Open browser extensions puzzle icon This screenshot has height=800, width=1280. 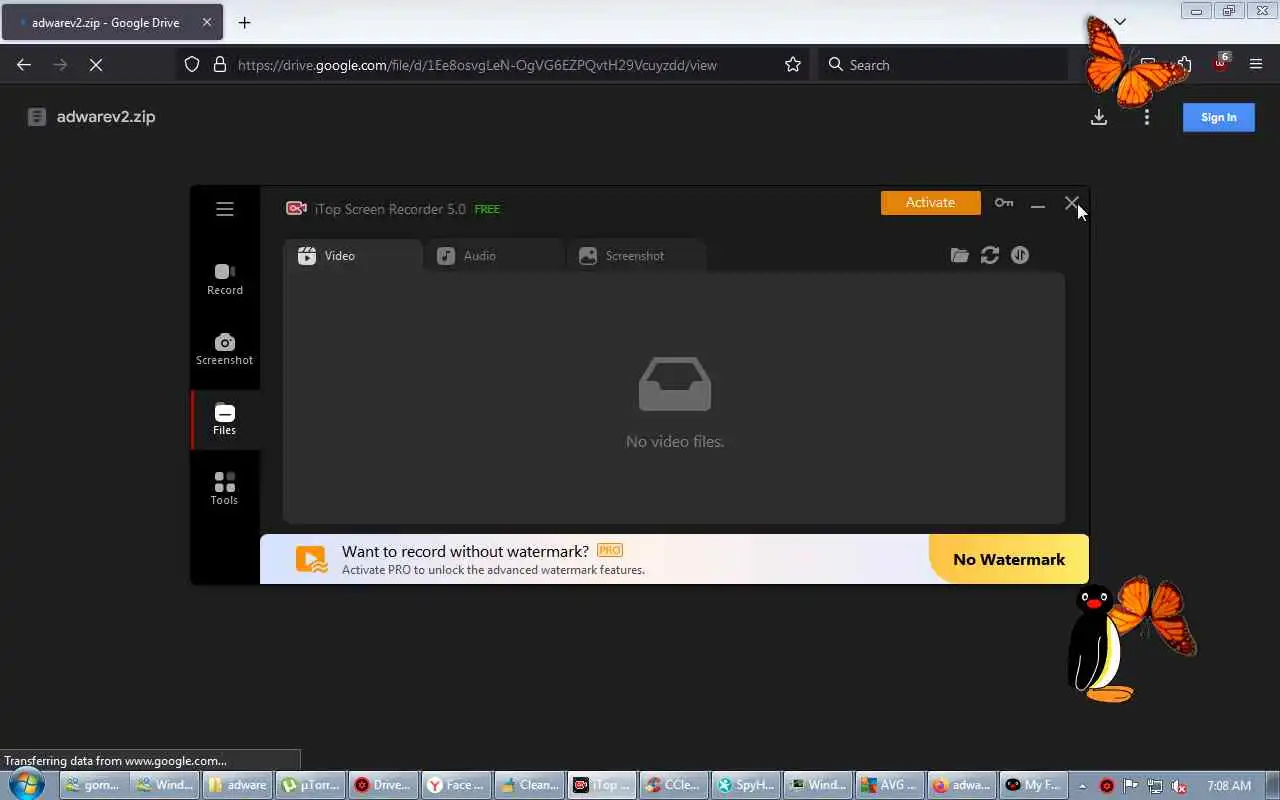[x=1184, y=65]
